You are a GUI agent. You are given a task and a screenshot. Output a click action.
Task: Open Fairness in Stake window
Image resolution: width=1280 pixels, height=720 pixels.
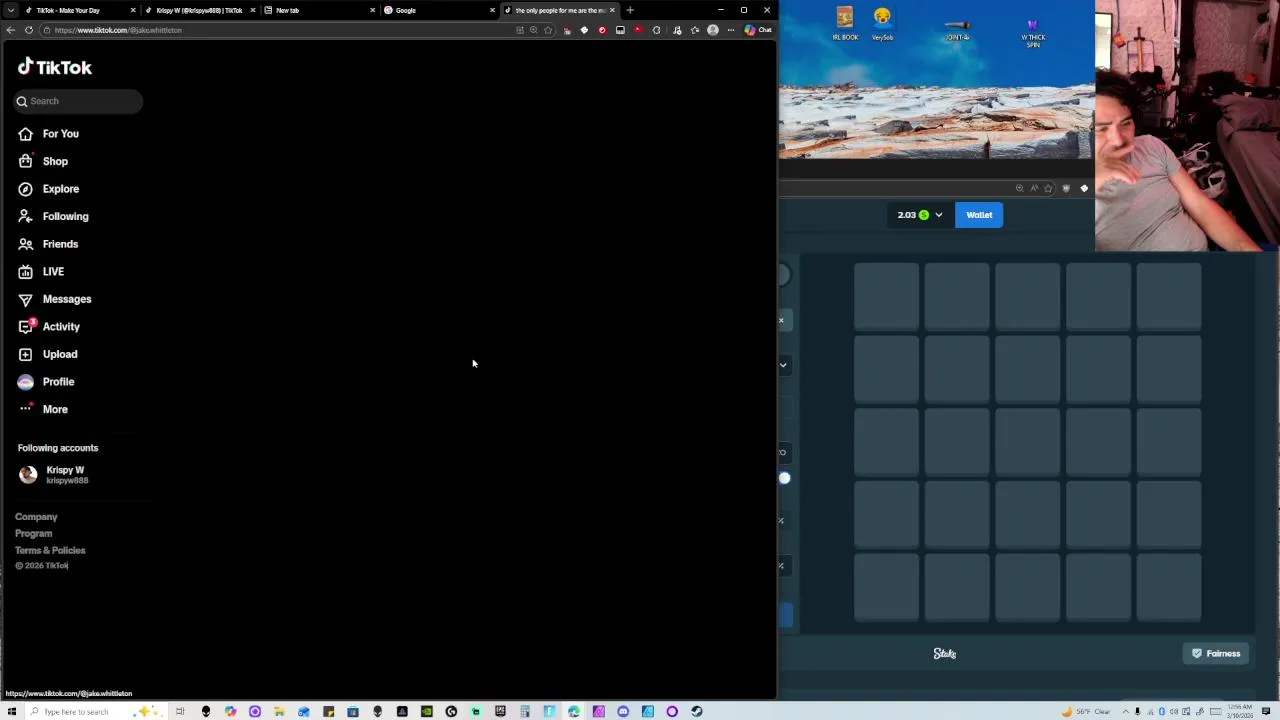coord(1216,654)
